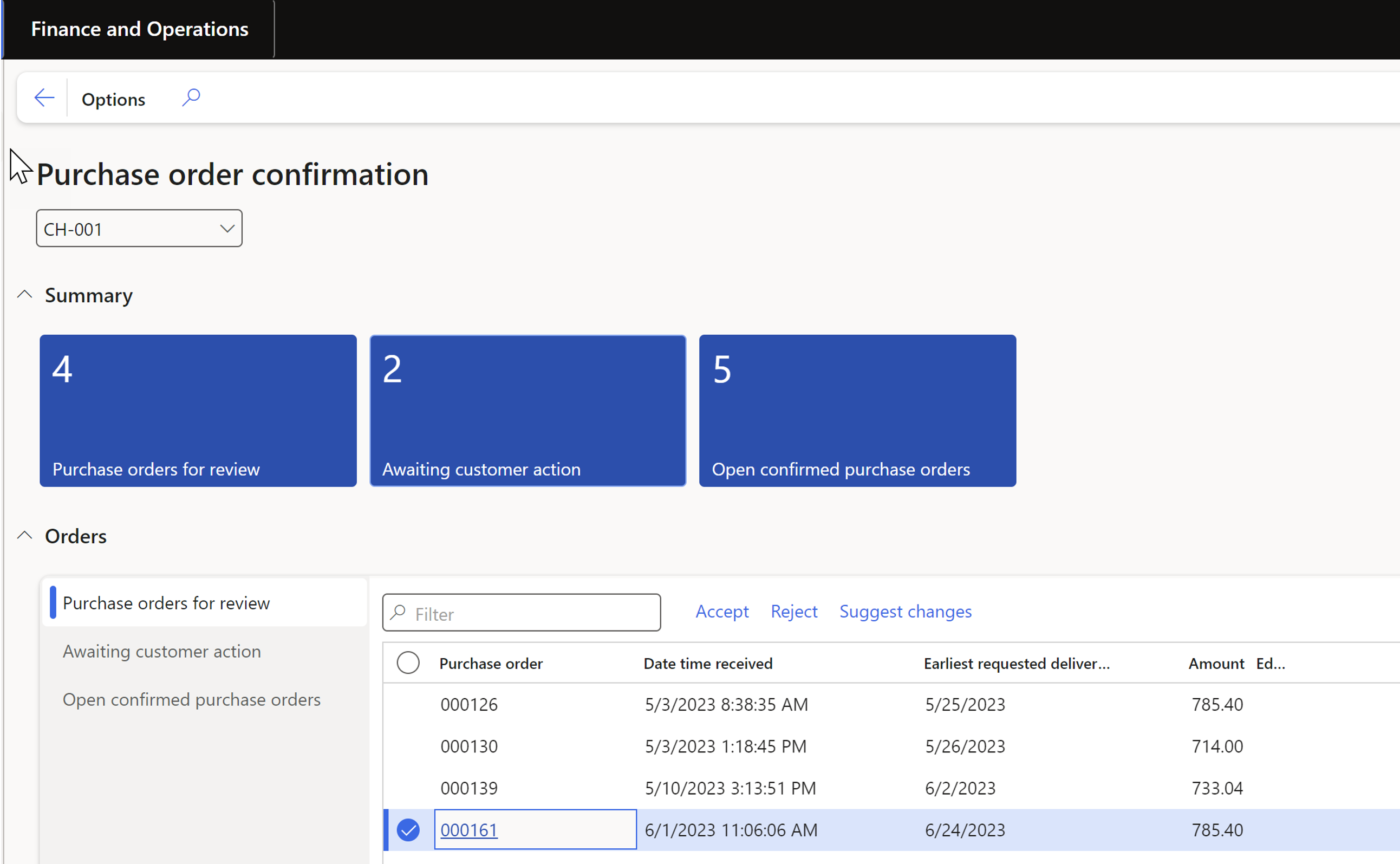This screenshot has height=864, width=1400.
Task: Click the back arrow icon
Action: click(x=44, y=98)
